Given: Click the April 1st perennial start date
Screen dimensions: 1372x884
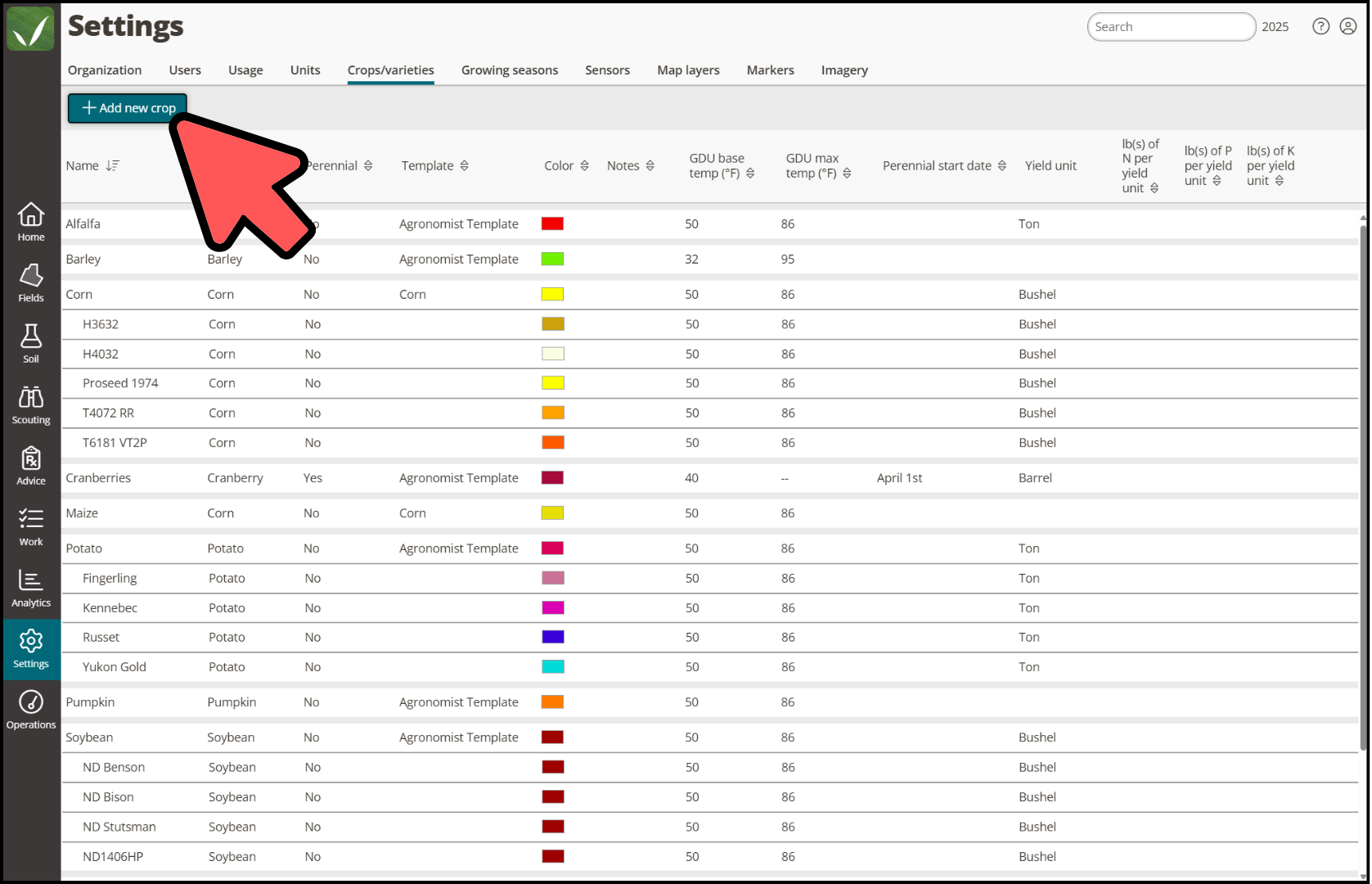Looking at the screenshot, I should click(x=899, y=478).
